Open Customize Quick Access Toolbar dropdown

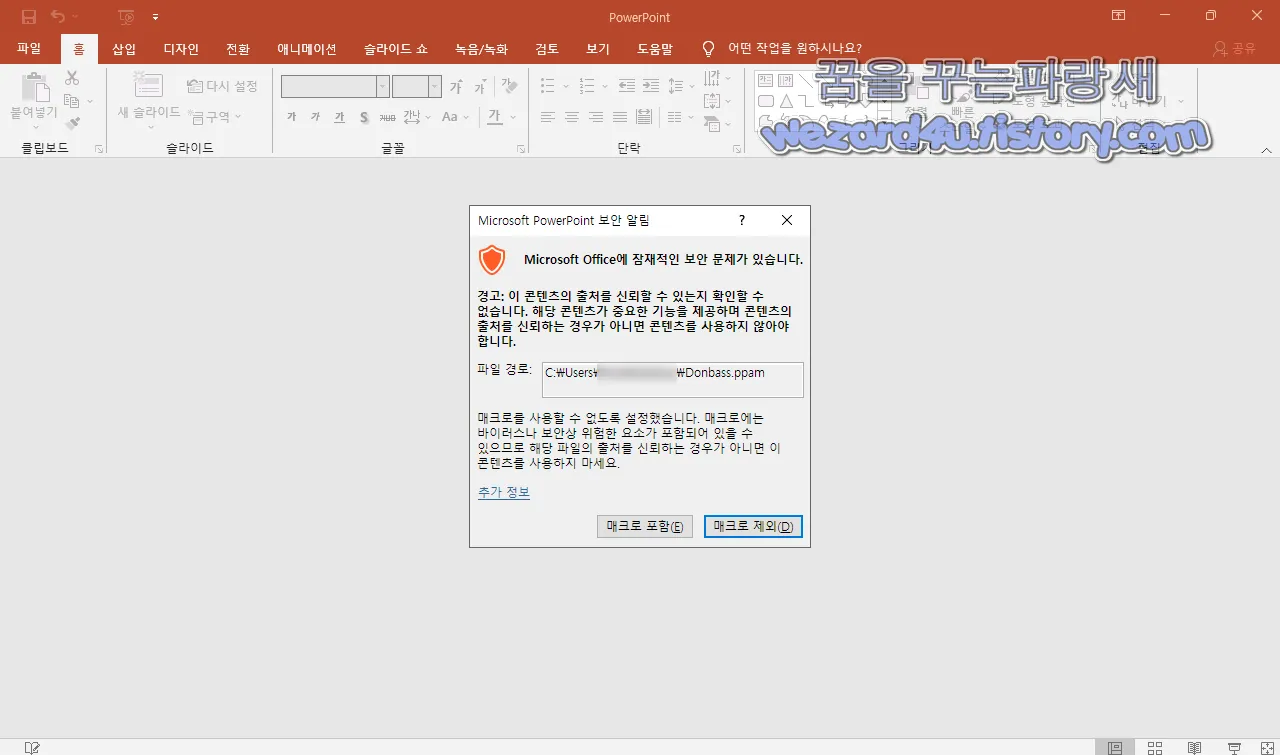tap(155, 17)
